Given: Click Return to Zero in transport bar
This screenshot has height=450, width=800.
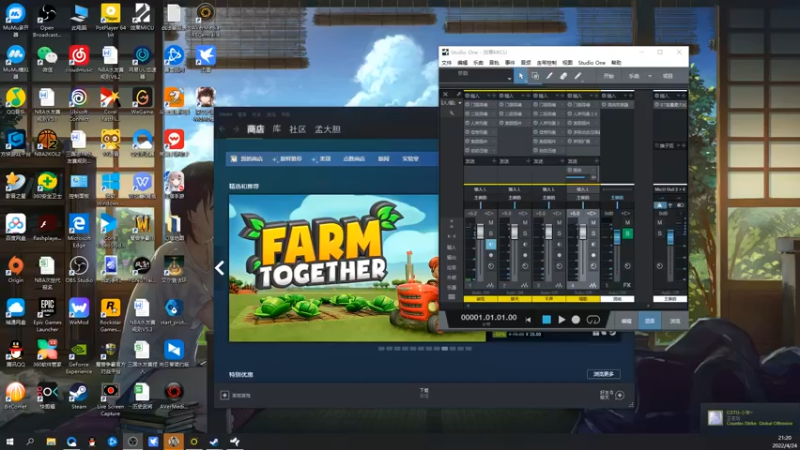Looking at the screenshot, I should coord(528,320).
